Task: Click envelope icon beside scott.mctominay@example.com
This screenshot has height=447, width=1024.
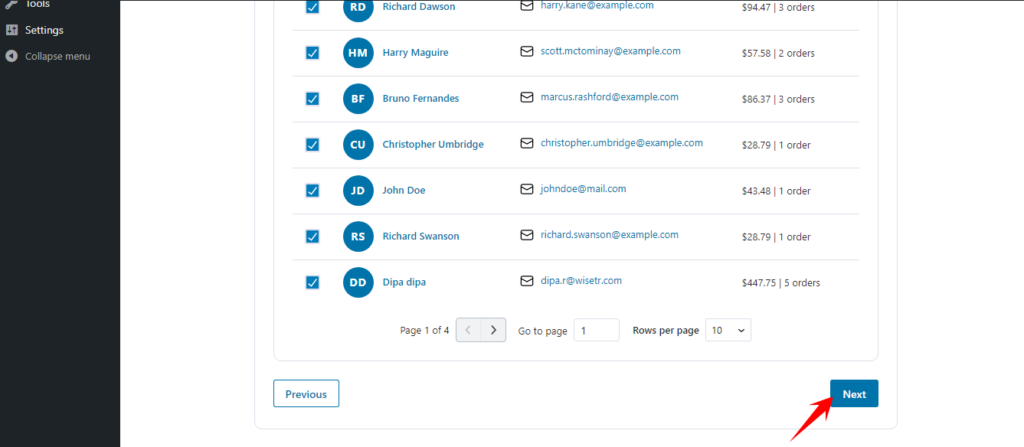Action: click(527, 51)
